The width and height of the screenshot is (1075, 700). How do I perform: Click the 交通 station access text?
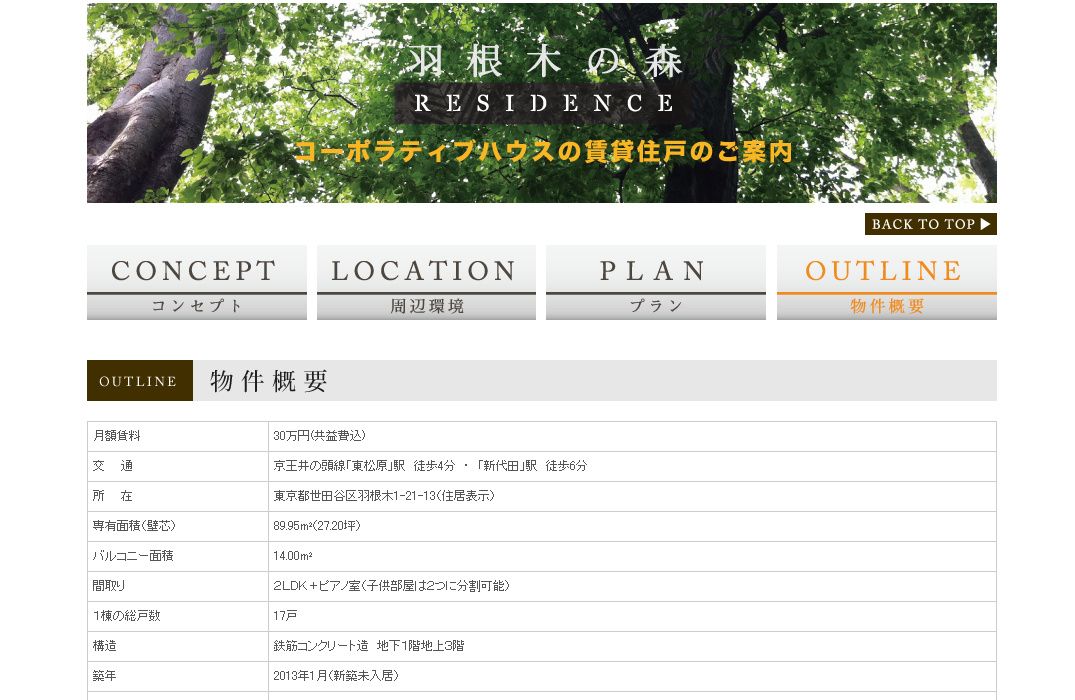click(430, 466)
